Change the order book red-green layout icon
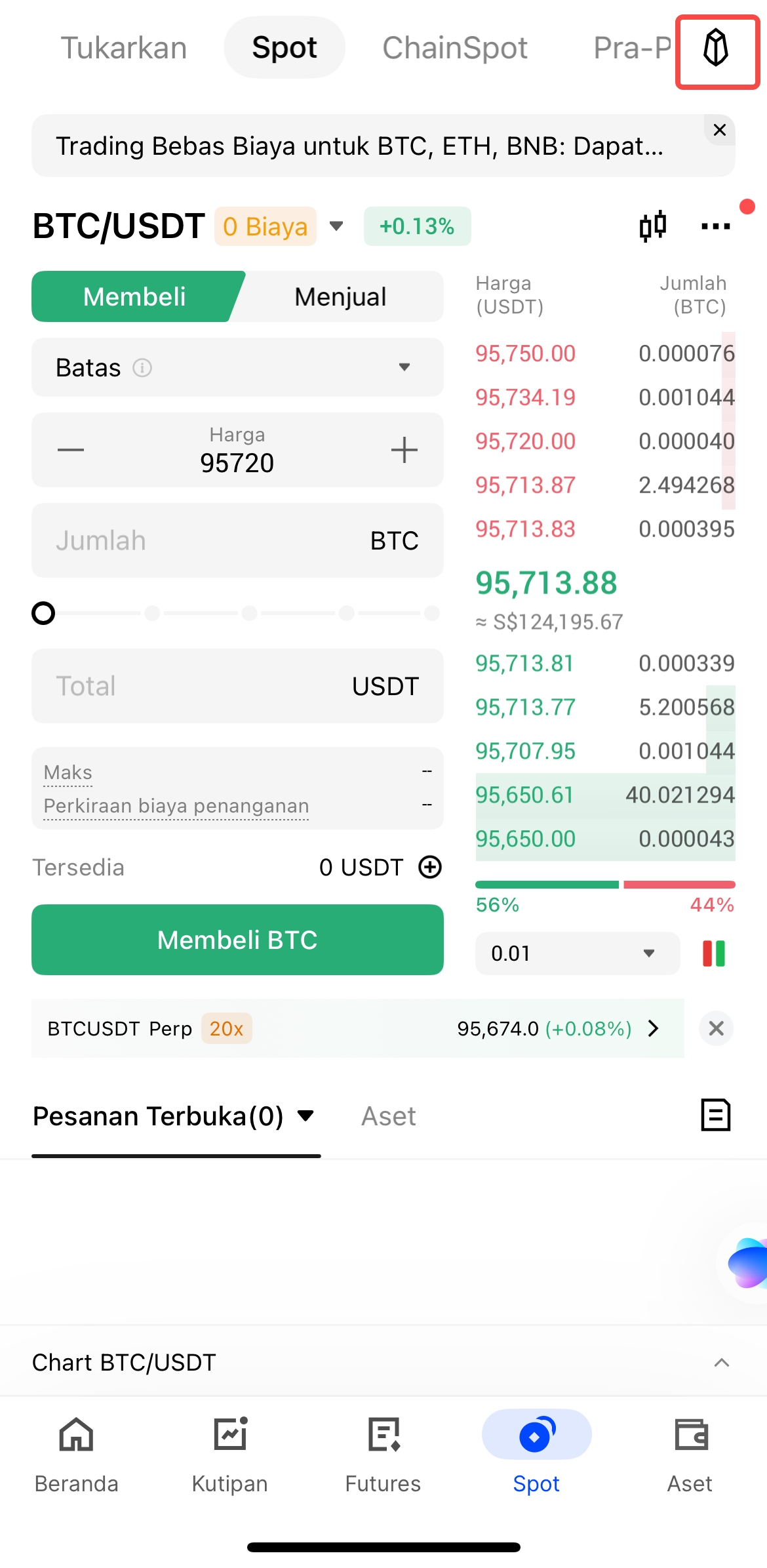The width and height of the screenshot is (767, 1568). pos(714,953)
